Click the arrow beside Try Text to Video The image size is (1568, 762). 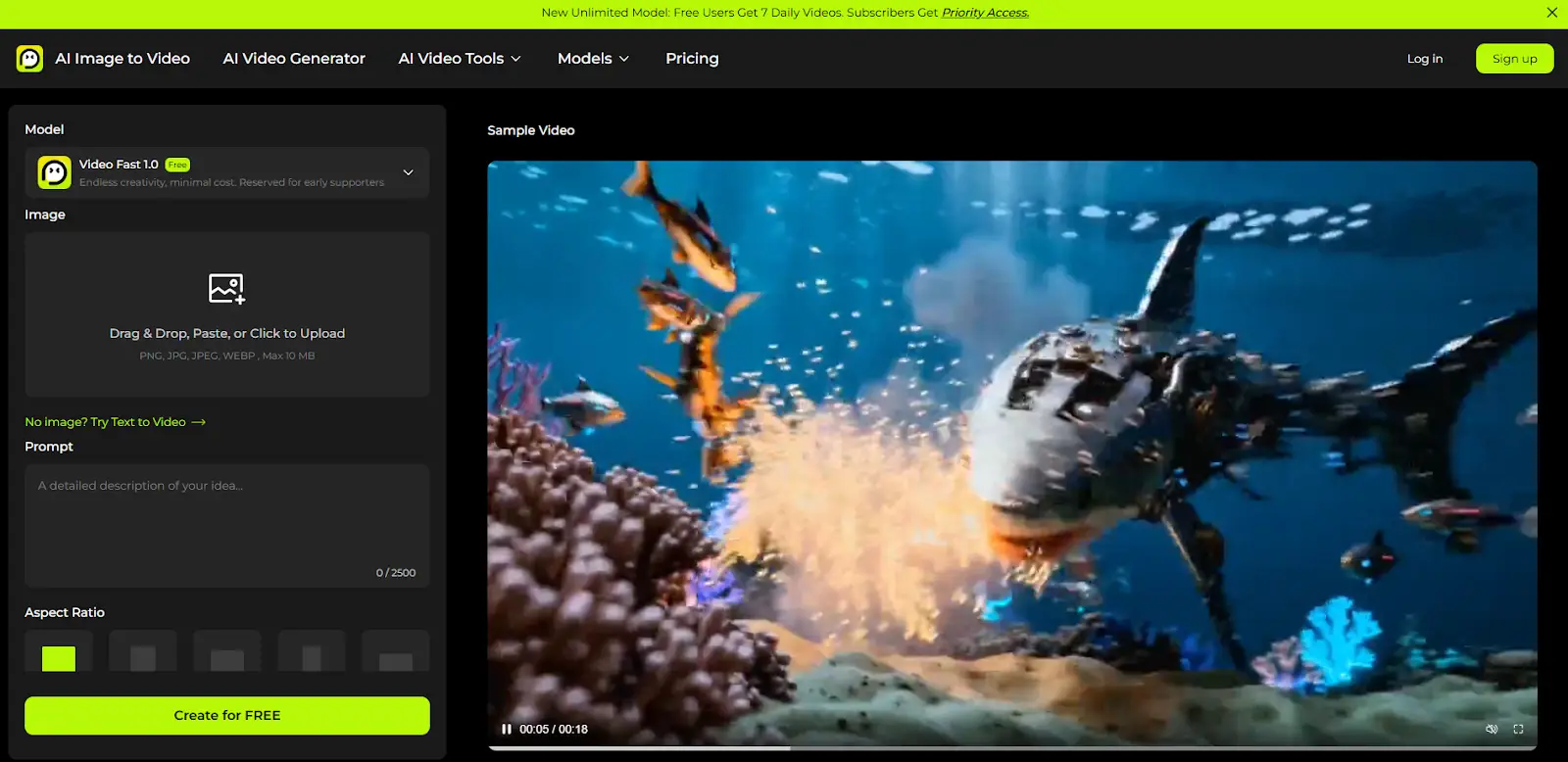tap(199, 422)
